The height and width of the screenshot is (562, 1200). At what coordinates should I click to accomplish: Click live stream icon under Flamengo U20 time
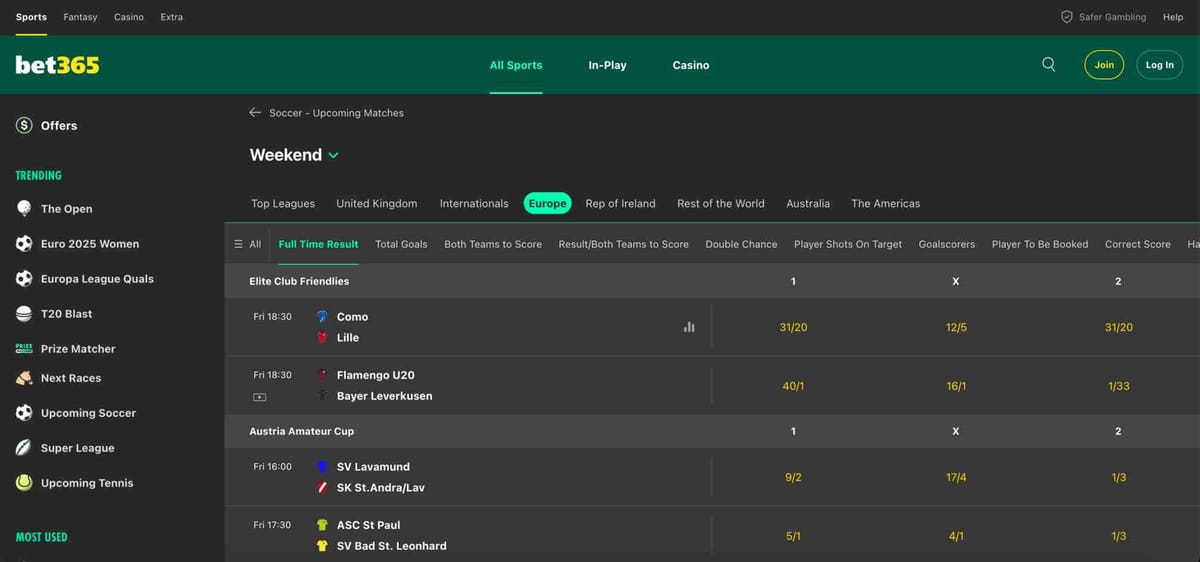point(260,397)
